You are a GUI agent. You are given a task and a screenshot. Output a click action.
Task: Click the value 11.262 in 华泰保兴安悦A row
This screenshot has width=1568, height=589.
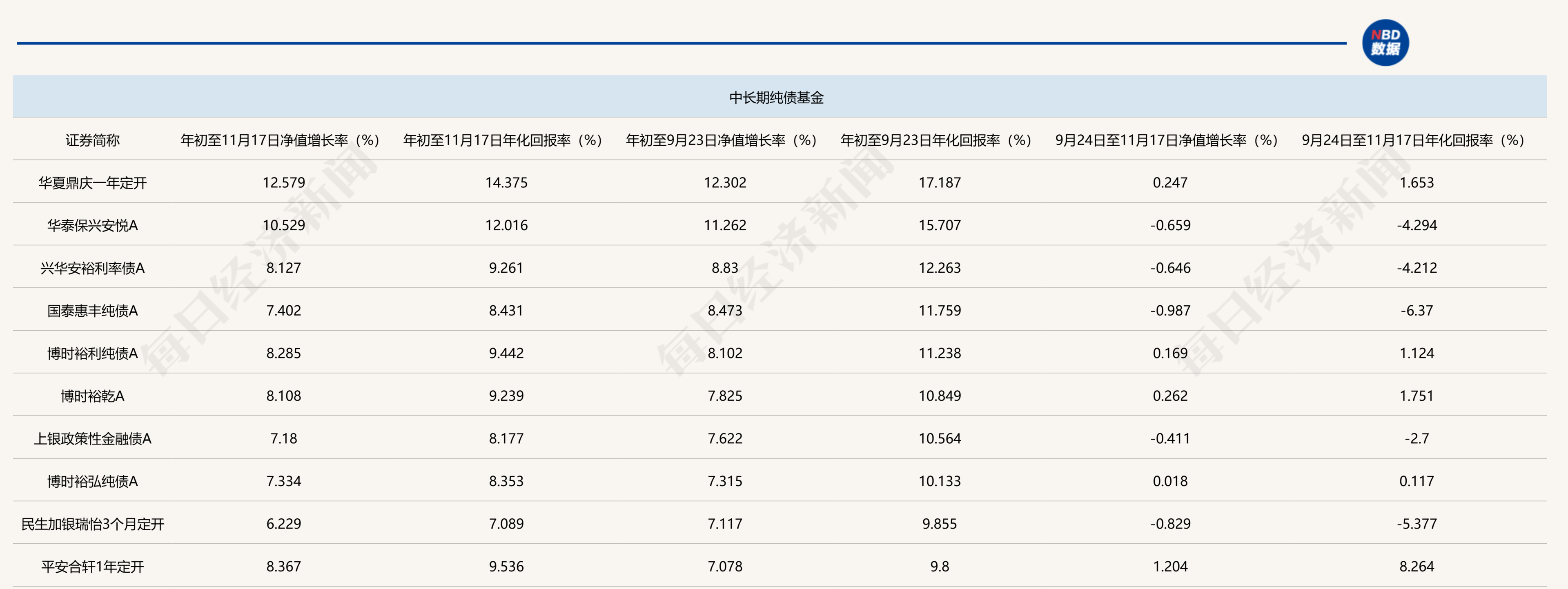tap(725, 225)
